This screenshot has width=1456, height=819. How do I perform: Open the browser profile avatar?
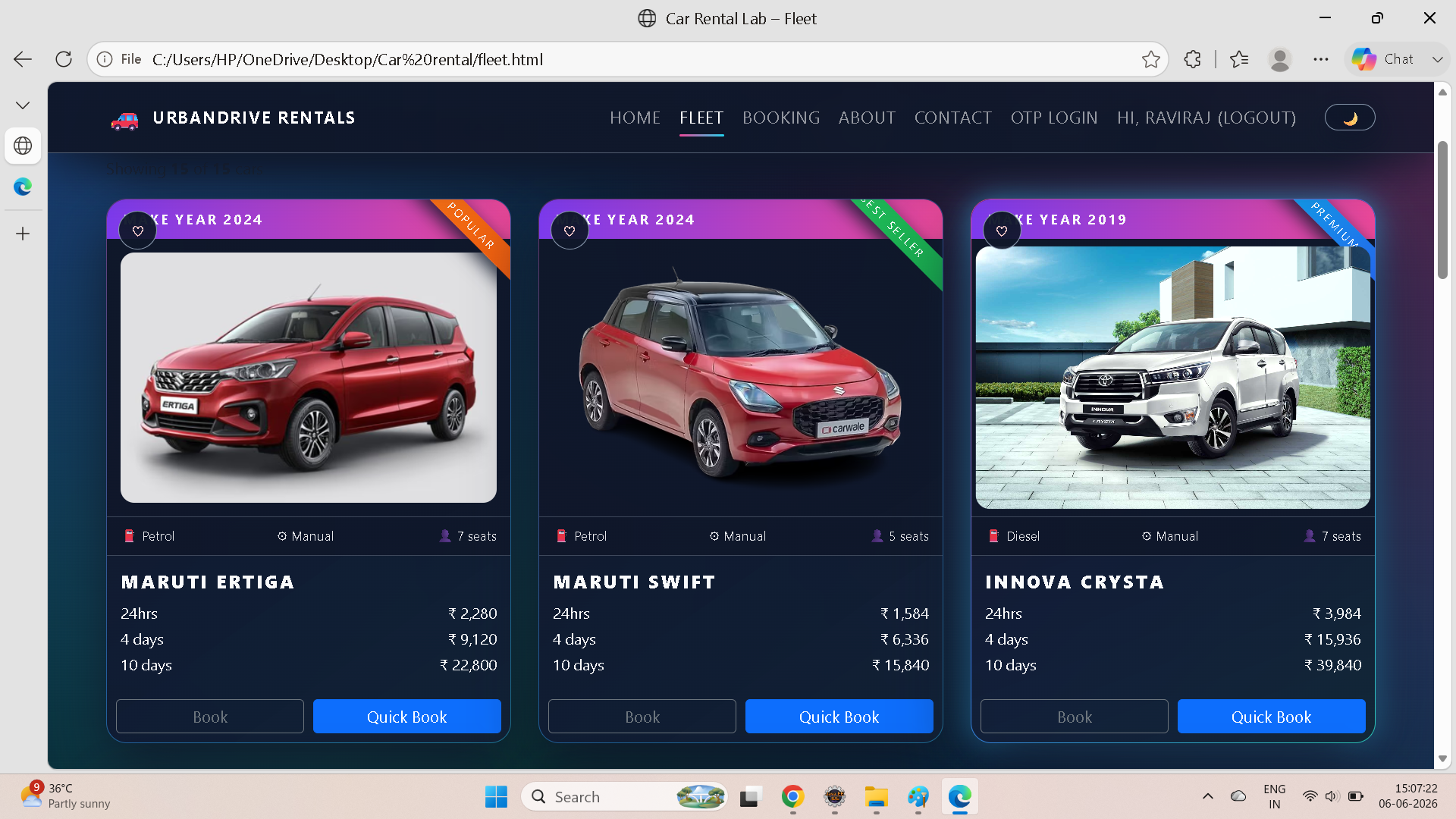(1280, 59)
